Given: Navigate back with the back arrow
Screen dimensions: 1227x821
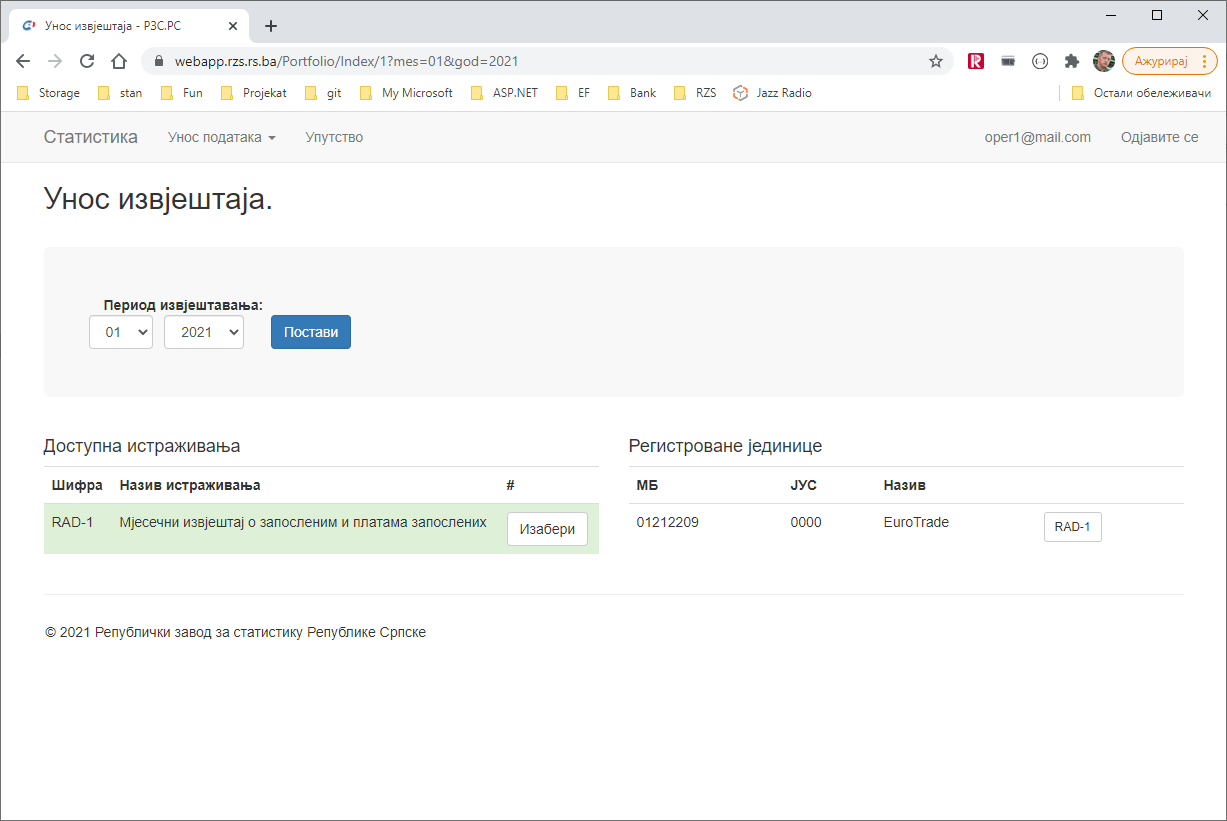Looking at the screenshot, I should [x=23, y=61].
